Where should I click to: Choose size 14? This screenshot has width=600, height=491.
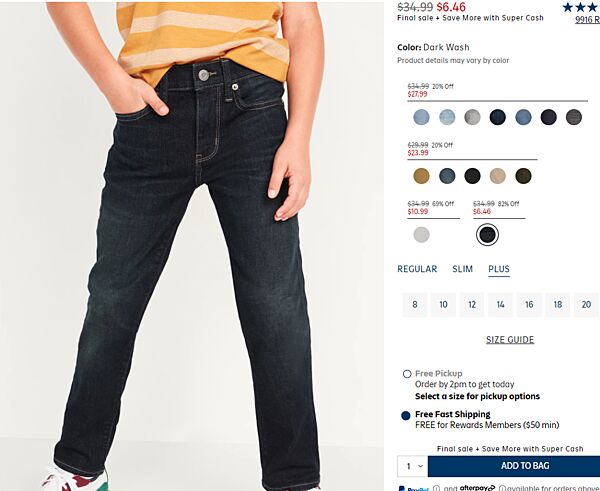501,305
